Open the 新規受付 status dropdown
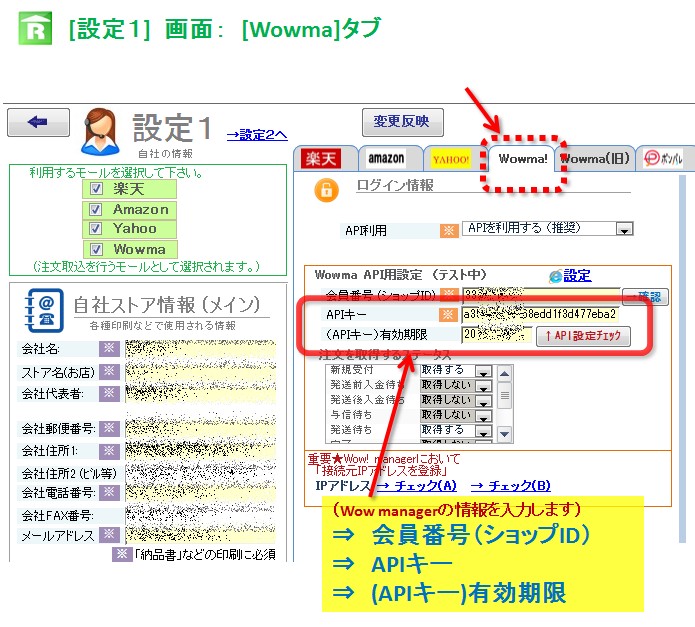The height and width of the screenshot is (627, 695). click(483, 371)
